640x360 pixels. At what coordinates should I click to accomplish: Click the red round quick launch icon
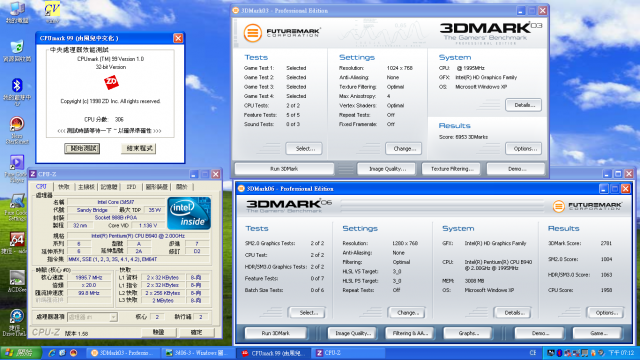[x=73, y=353]
